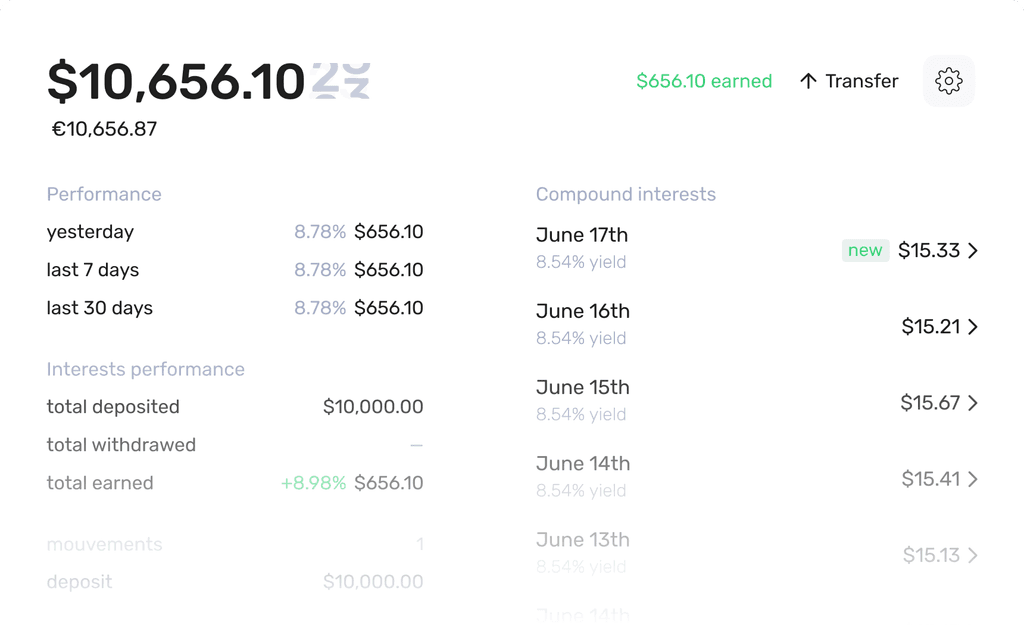Click the $656.10 earned label

(x=704, y=81)
